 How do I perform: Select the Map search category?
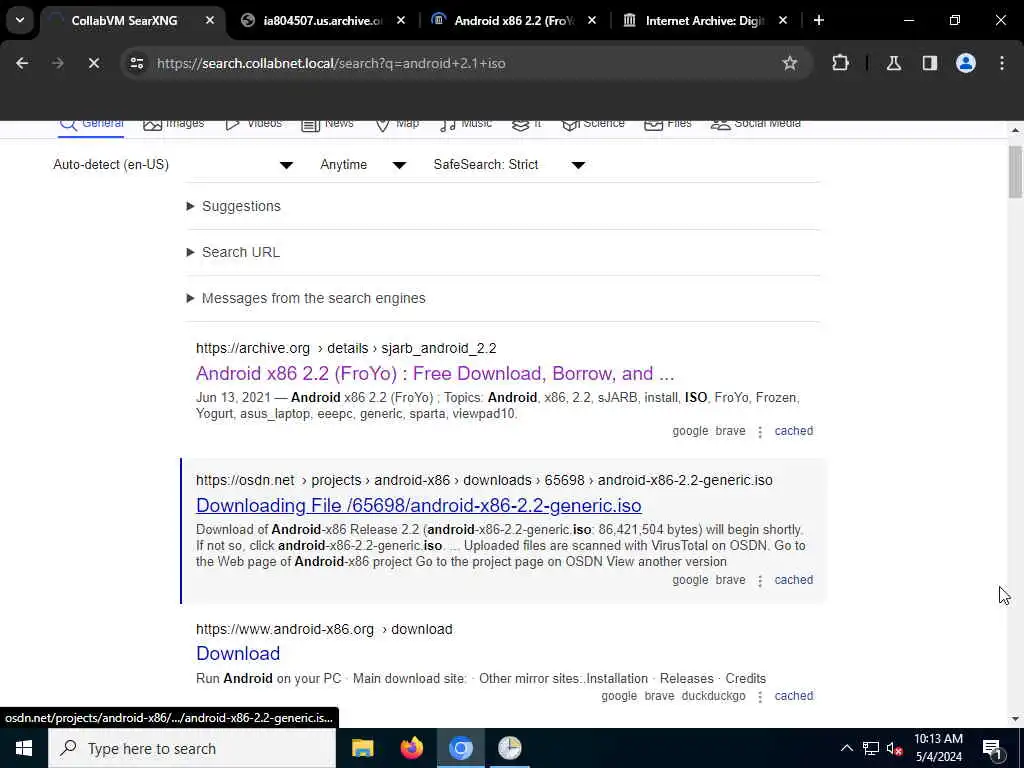397,124
